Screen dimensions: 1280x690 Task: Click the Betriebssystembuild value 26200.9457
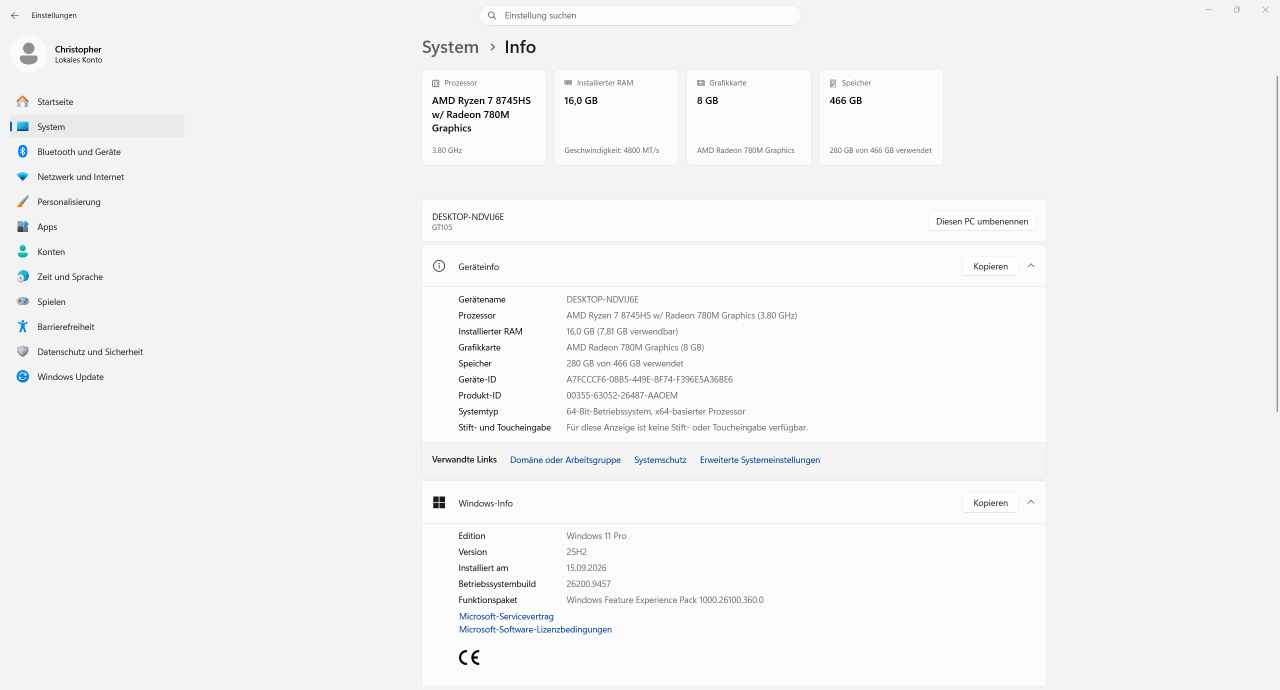[588, 584]
